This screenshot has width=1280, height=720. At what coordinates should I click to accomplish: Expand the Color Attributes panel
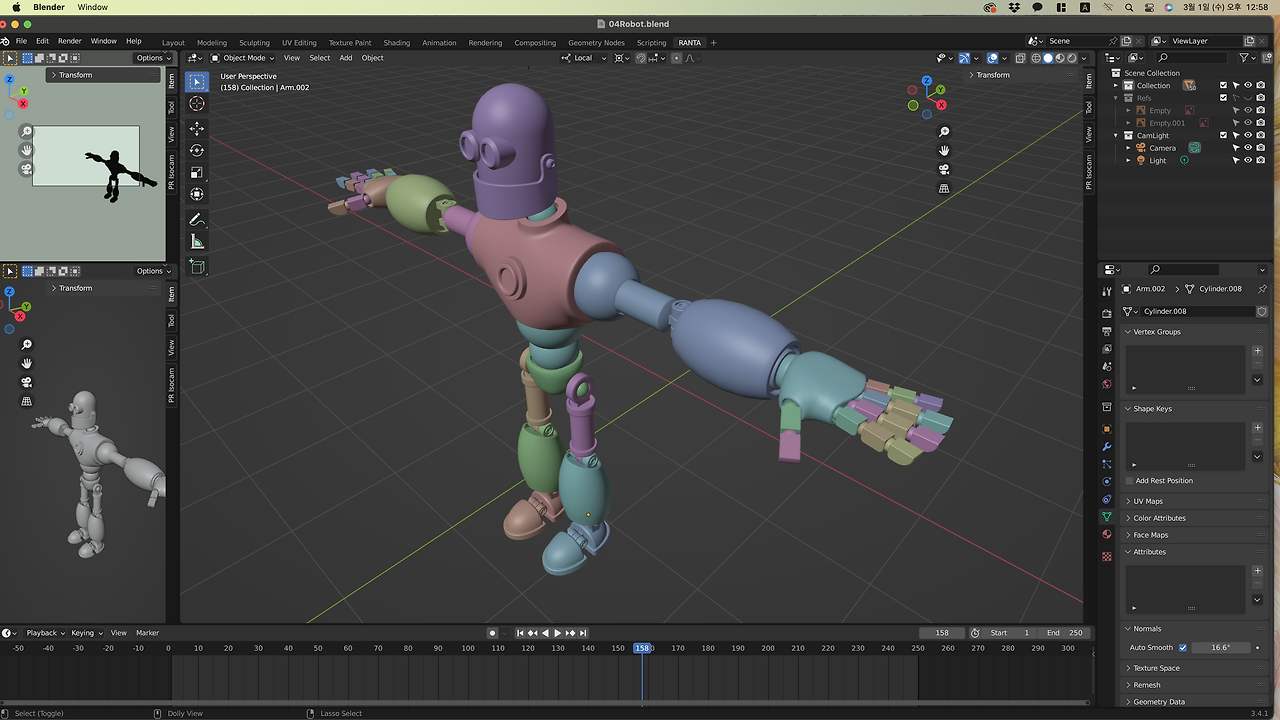1158,518
